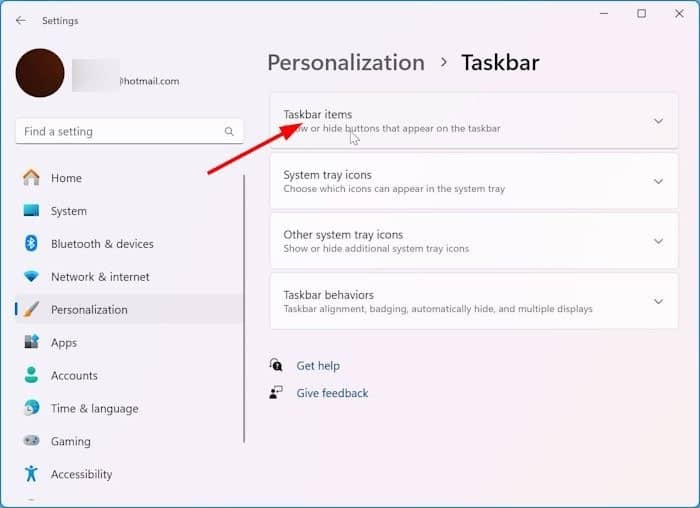Screen dimensions: 700x508
Task: Click the Give feedback icon
Action: point(276,393)
